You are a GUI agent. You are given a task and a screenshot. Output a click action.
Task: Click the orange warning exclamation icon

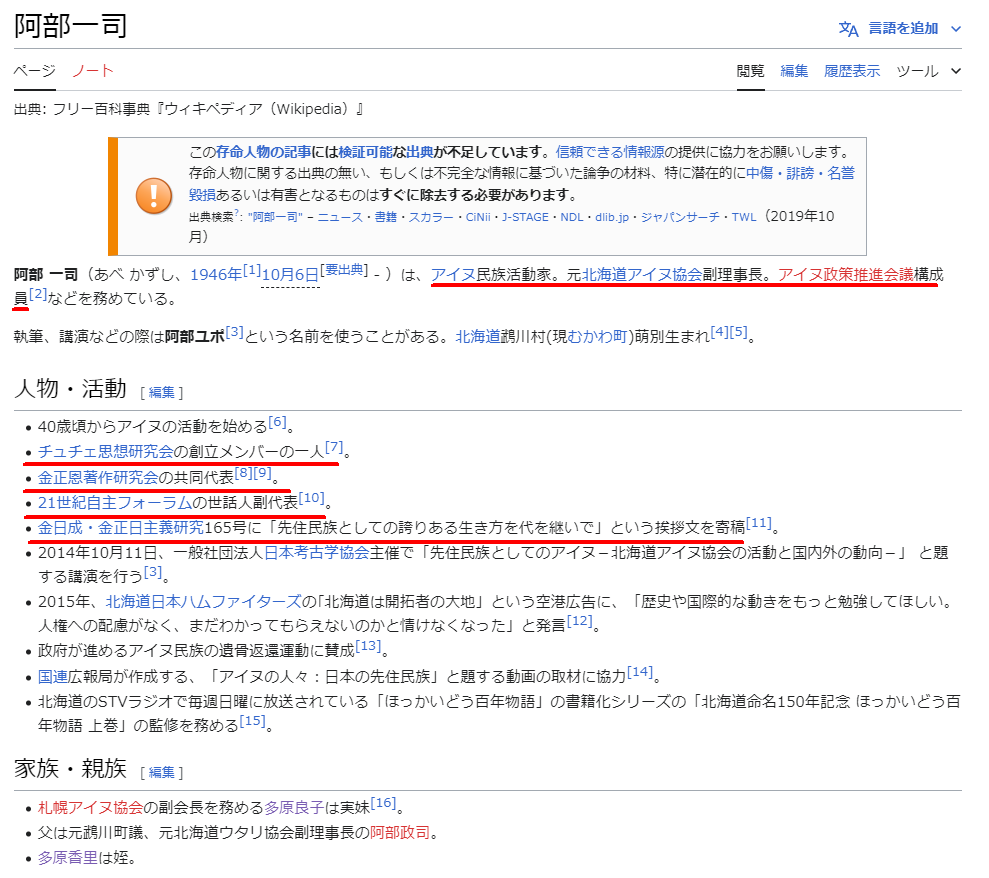pyautogui.click(x=154, y=196)
